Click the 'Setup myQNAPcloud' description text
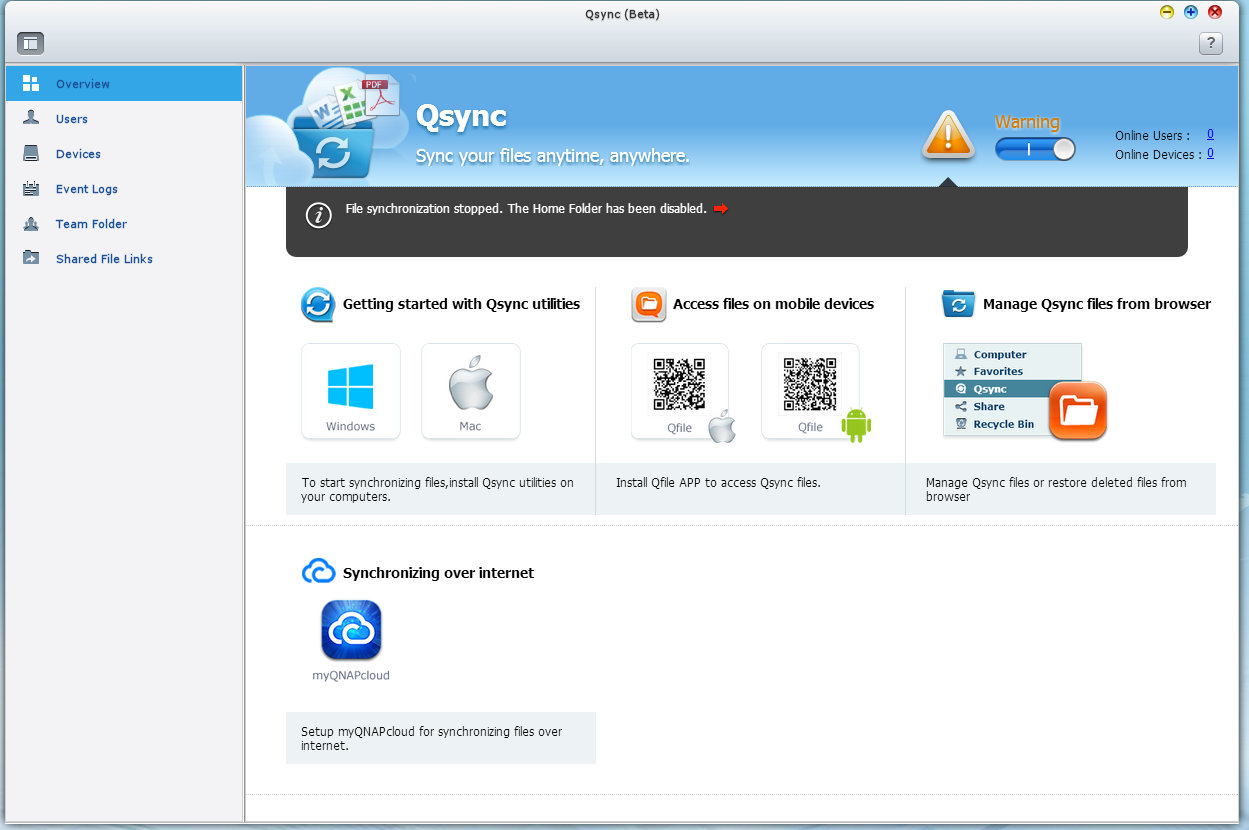1249x830 pixels. (x=432, y=738)
